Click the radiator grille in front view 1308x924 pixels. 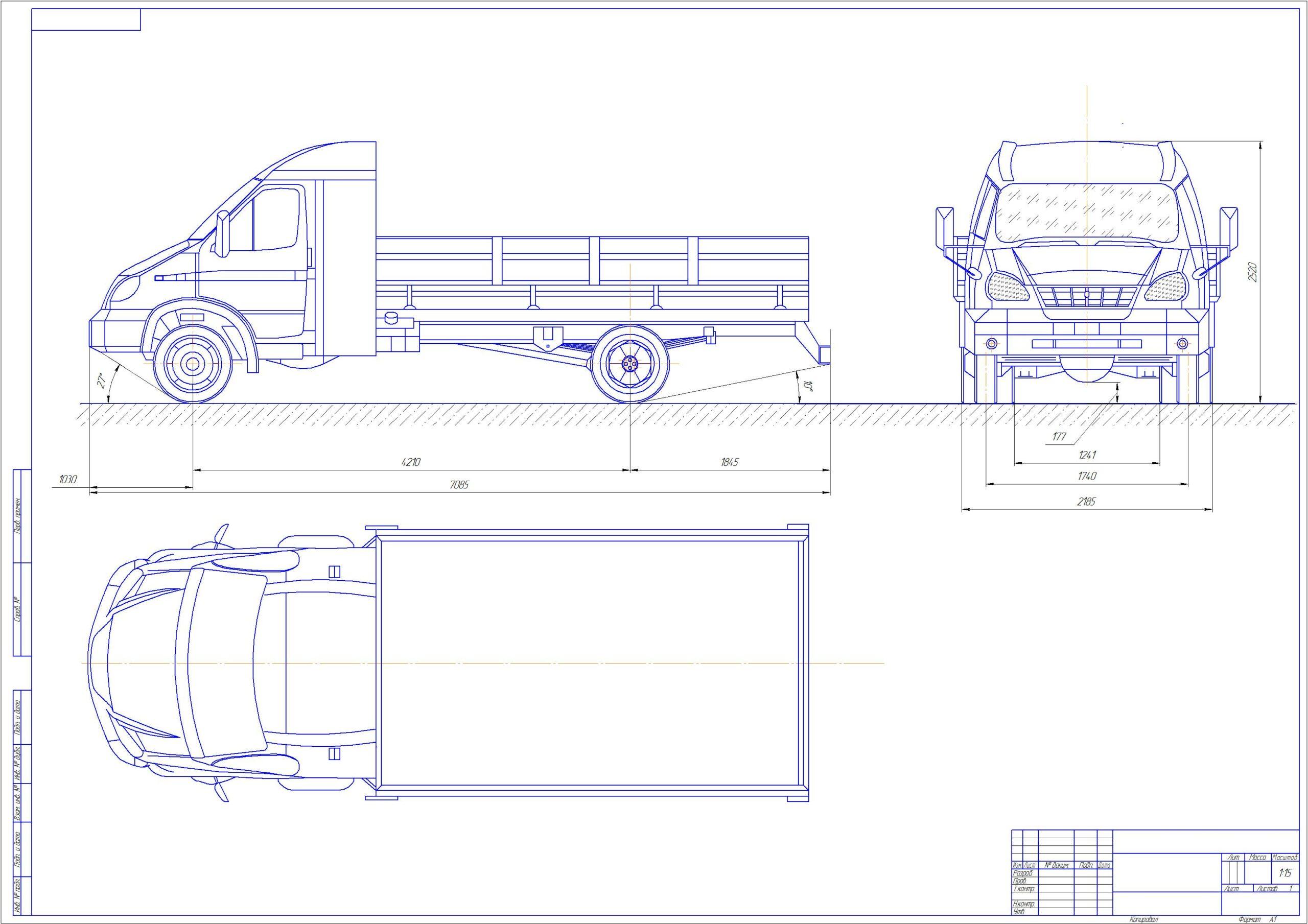1087,296
